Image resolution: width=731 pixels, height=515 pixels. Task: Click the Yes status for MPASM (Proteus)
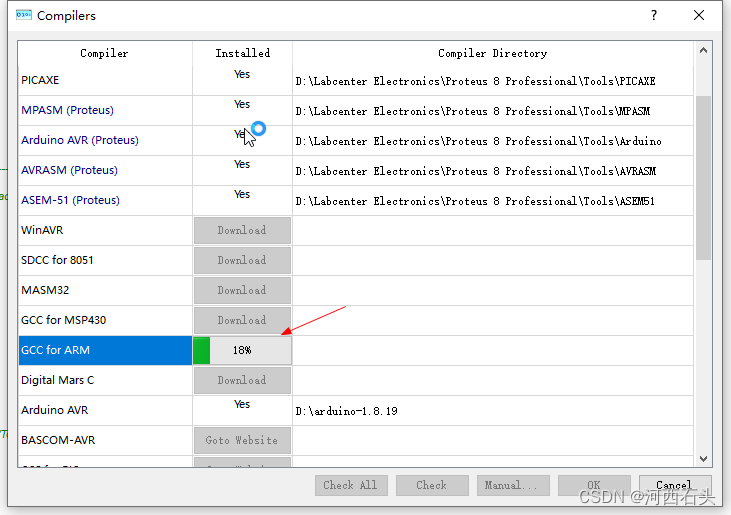coord(242,104)
